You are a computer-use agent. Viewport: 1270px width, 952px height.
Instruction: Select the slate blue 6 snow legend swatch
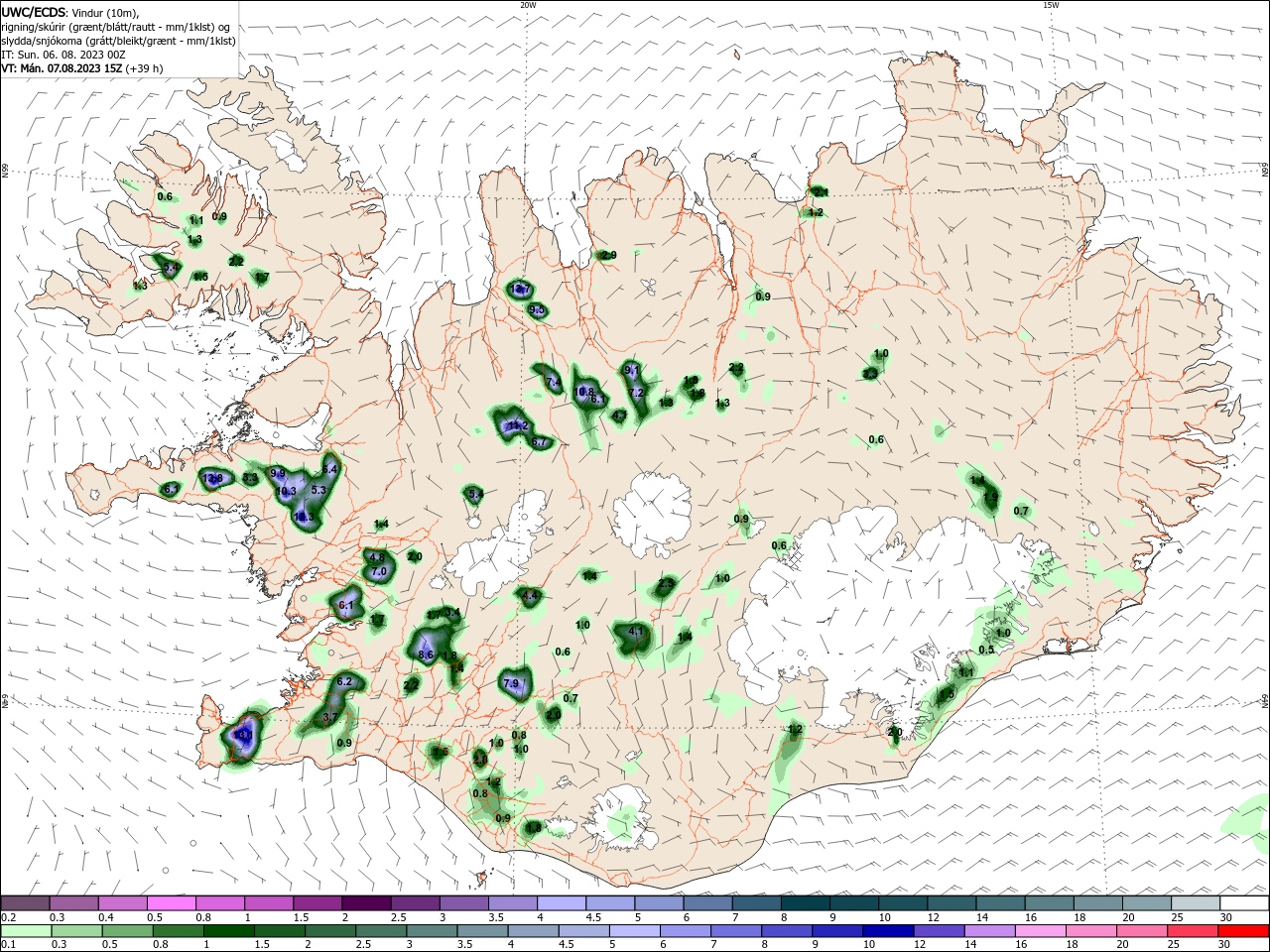(x=708, y=903)
